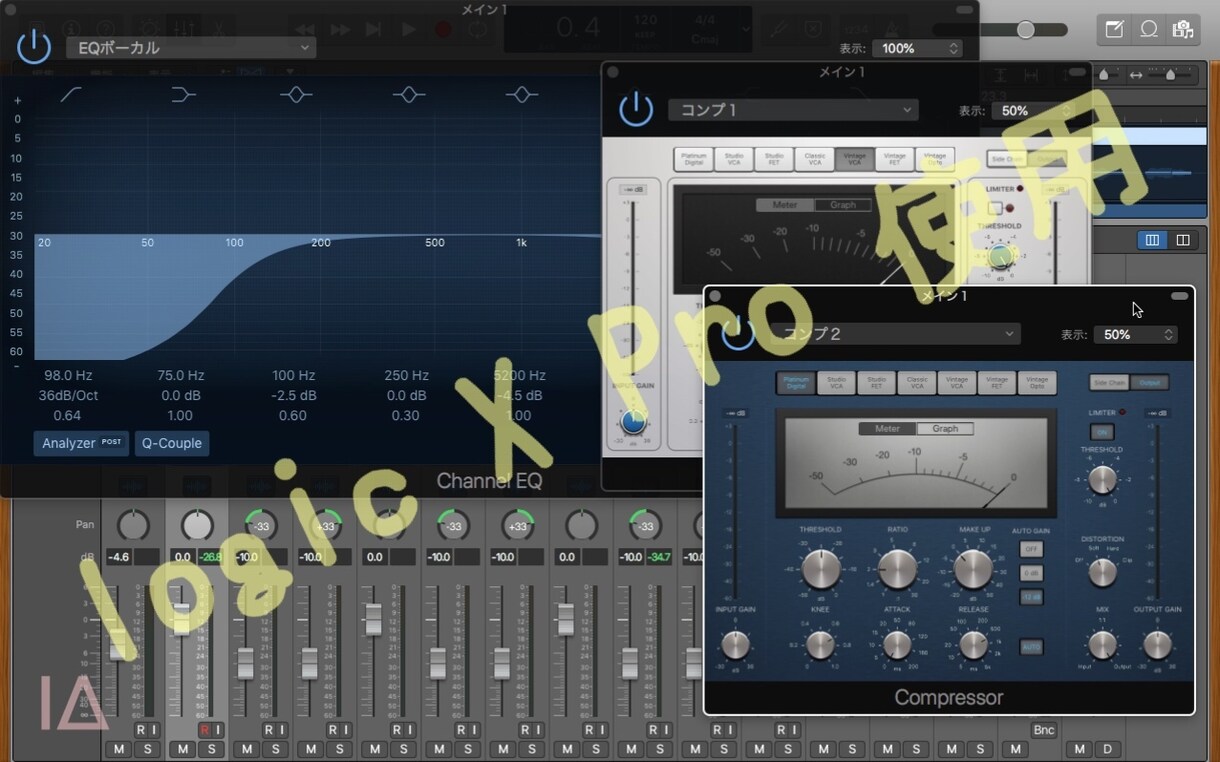Viewport: 1220px width, 762px height.
Task: Click the D button at mixer right end
Action: [1107, 749]
